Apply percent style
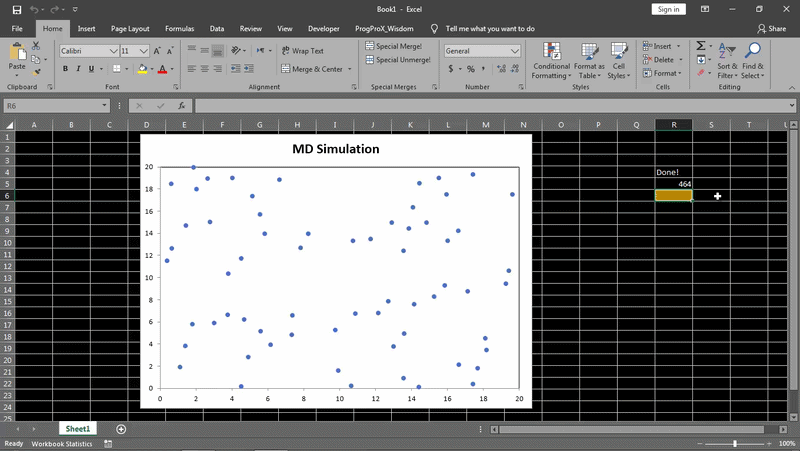This screenshot has width=800, height=451. click(470, 68)
